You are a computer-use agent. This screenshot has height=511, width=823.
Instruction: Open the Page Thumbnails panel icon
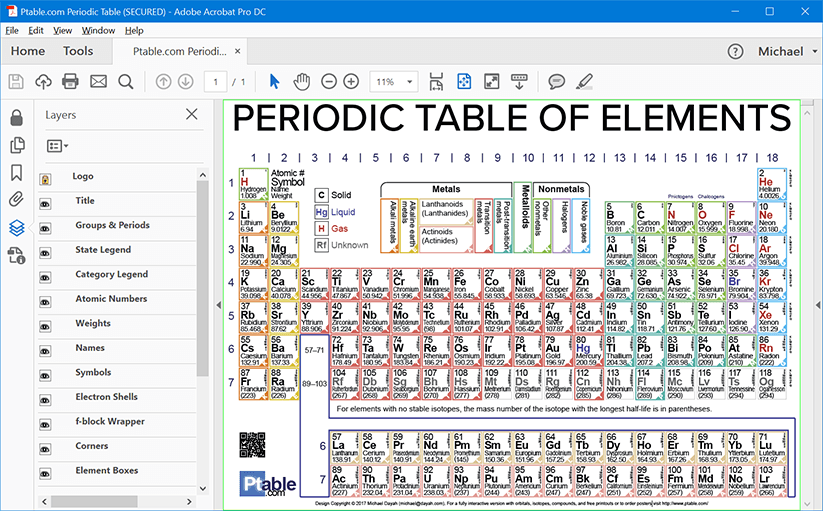[16, 146]
